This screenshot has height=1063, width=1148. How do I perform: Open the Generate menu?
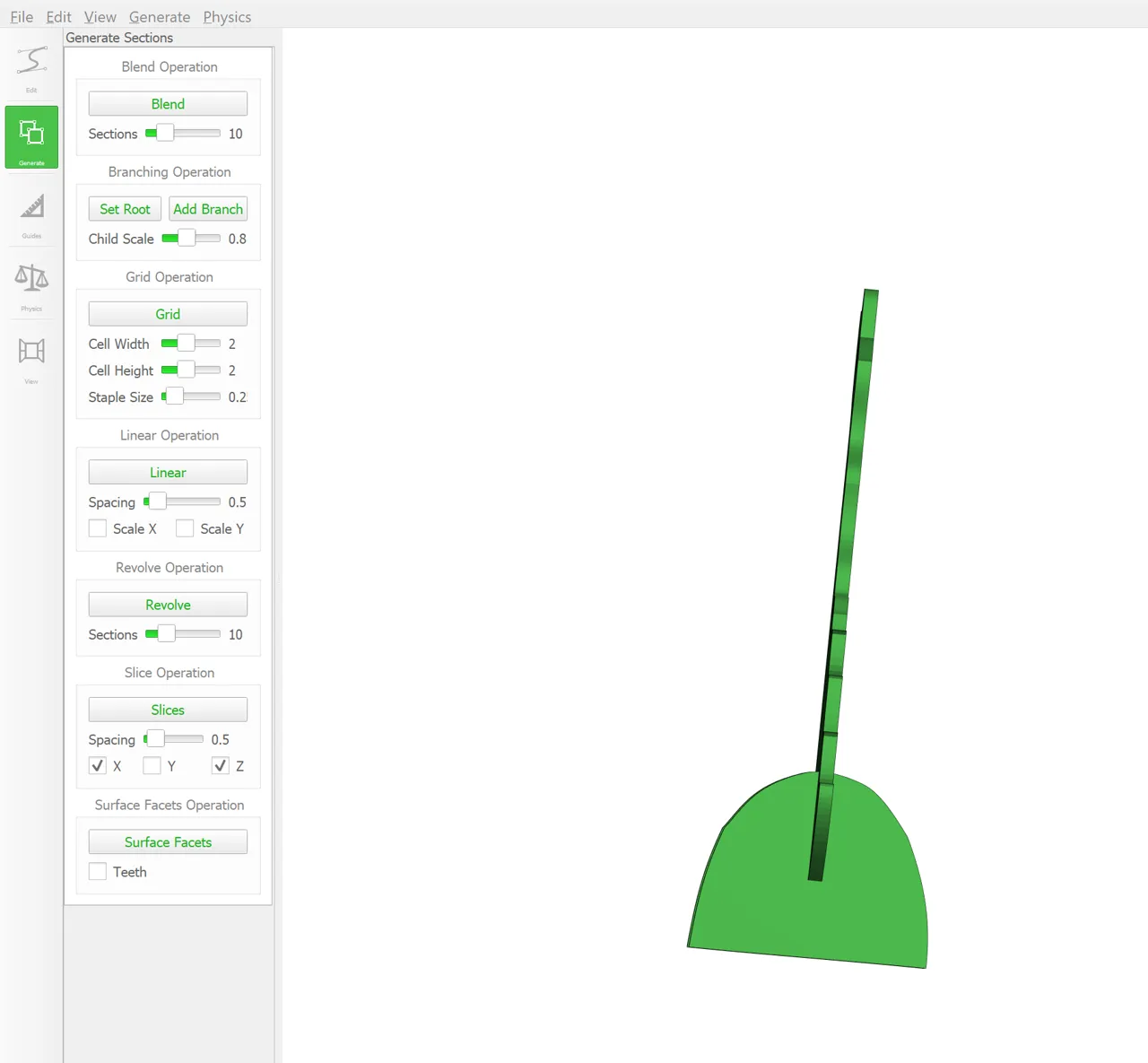tap(160, 17)
